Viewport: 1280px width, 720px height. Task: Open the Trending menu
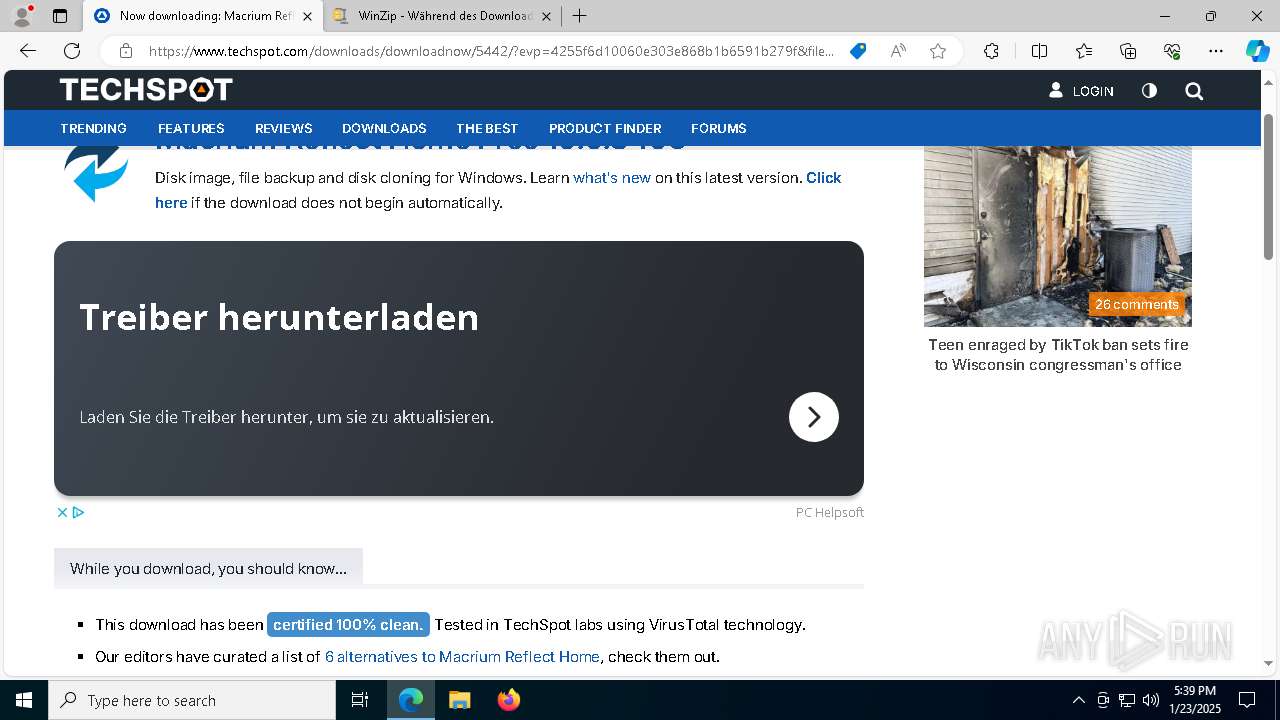pyautogui.click(x=93, y=128)
